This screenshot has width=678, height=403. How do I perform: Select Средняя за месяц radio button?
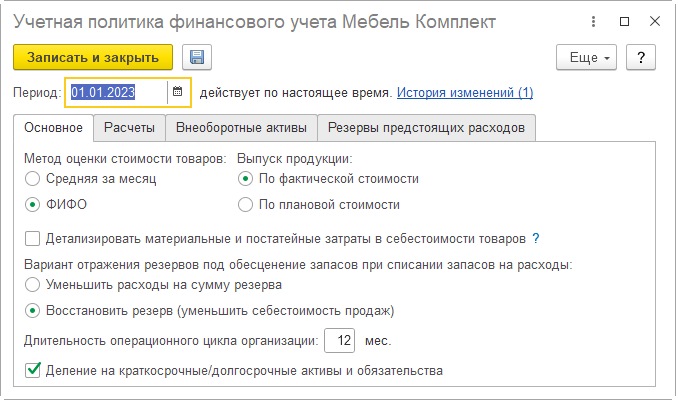(34, 179)
